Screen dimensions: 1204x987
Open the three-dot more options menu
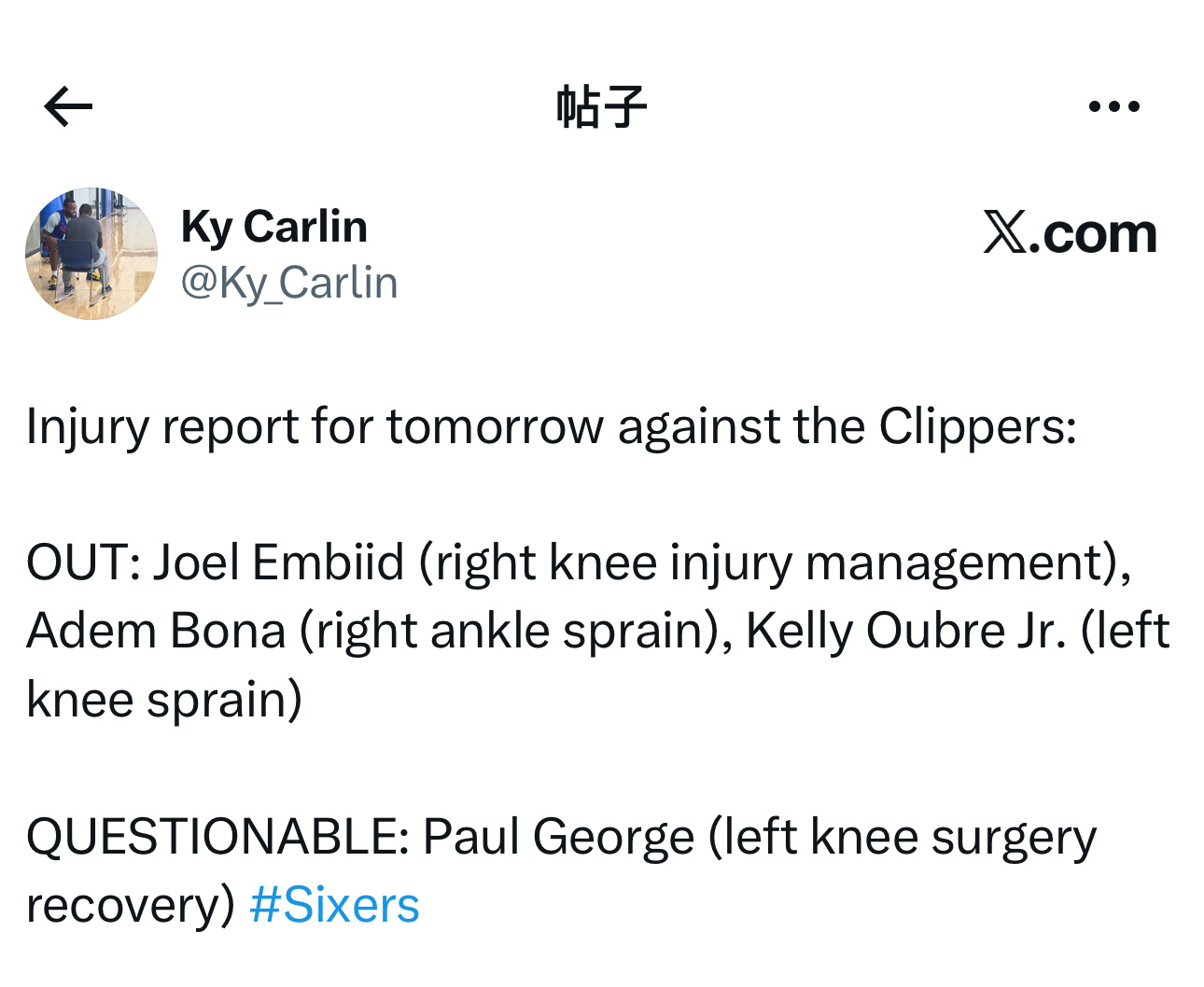[1114, 106]
